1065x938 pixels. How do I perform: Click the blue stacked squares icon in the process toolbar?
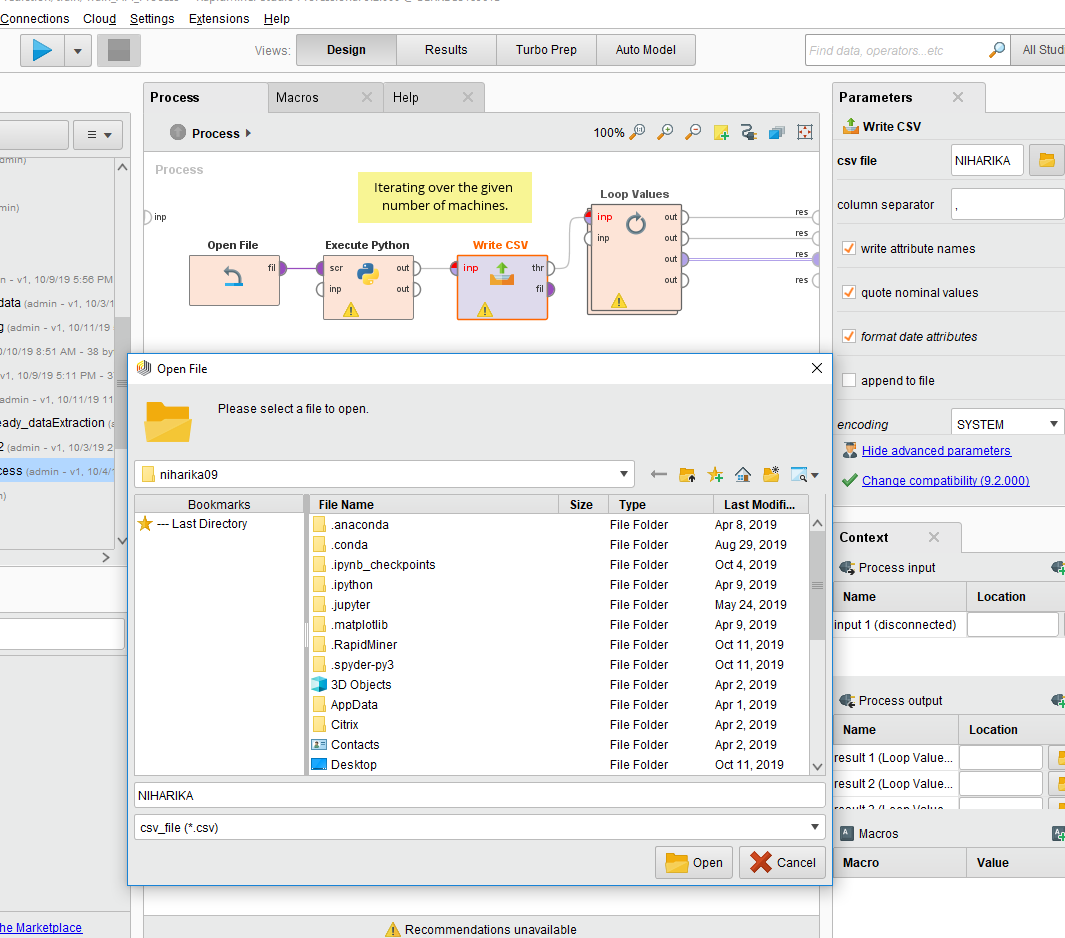[777, 132]
